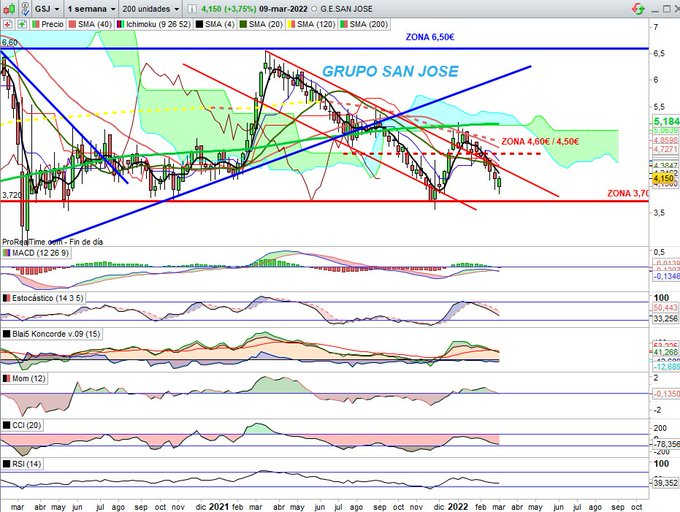The height and width of the screenshot is (512, 680).
Task: Click the 09-mar-2022 date in header
Action: click(x=284, y=9)
